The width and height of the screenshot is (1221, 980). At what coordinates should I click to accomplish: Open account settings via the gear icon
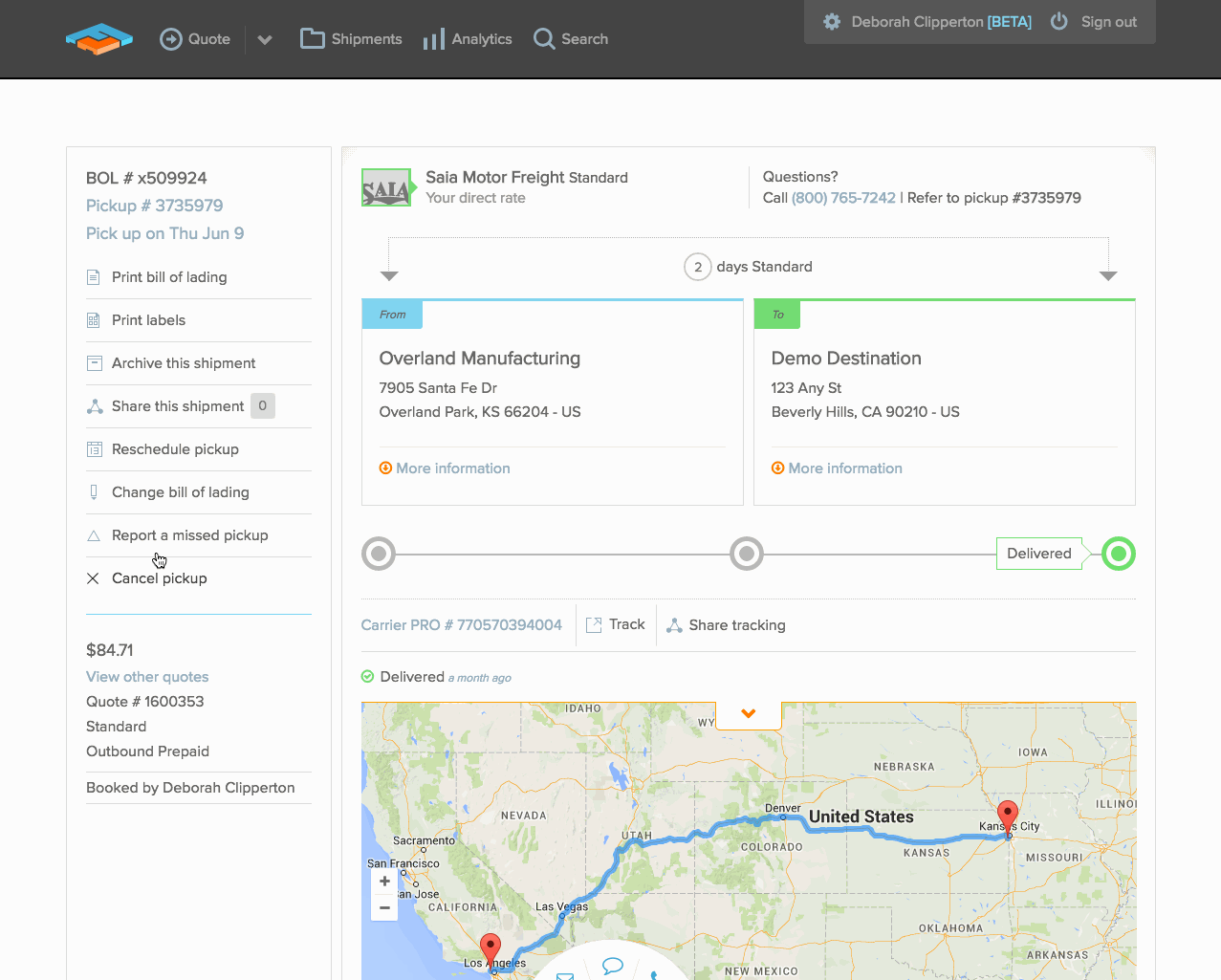click(832, 22)
